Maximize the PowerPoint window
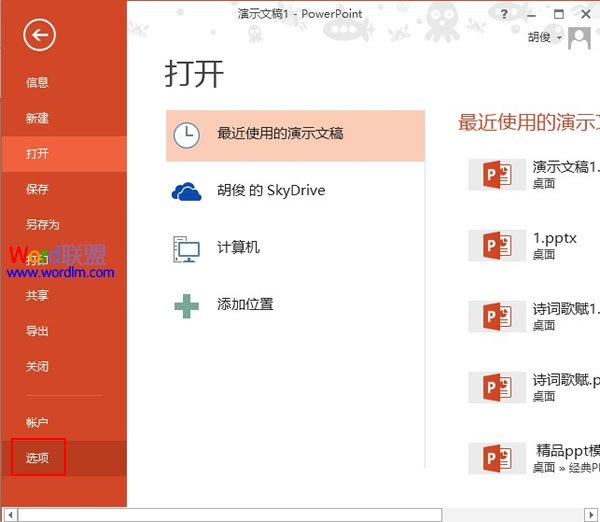This screenshot has width=600, height=522. pos(559,15)
